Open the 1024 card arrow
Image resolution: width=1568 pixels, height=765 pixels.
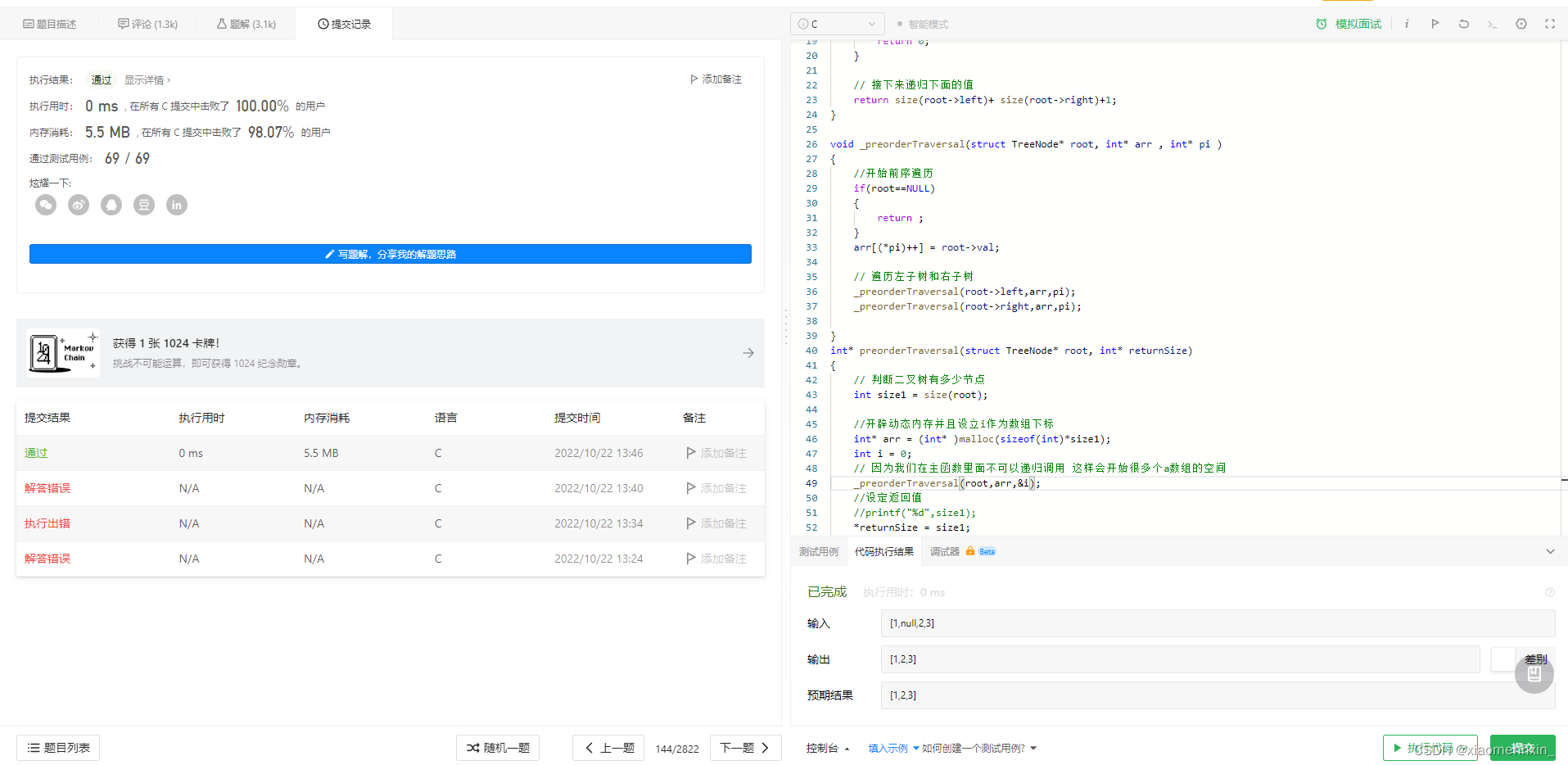[x=748, y=353]
